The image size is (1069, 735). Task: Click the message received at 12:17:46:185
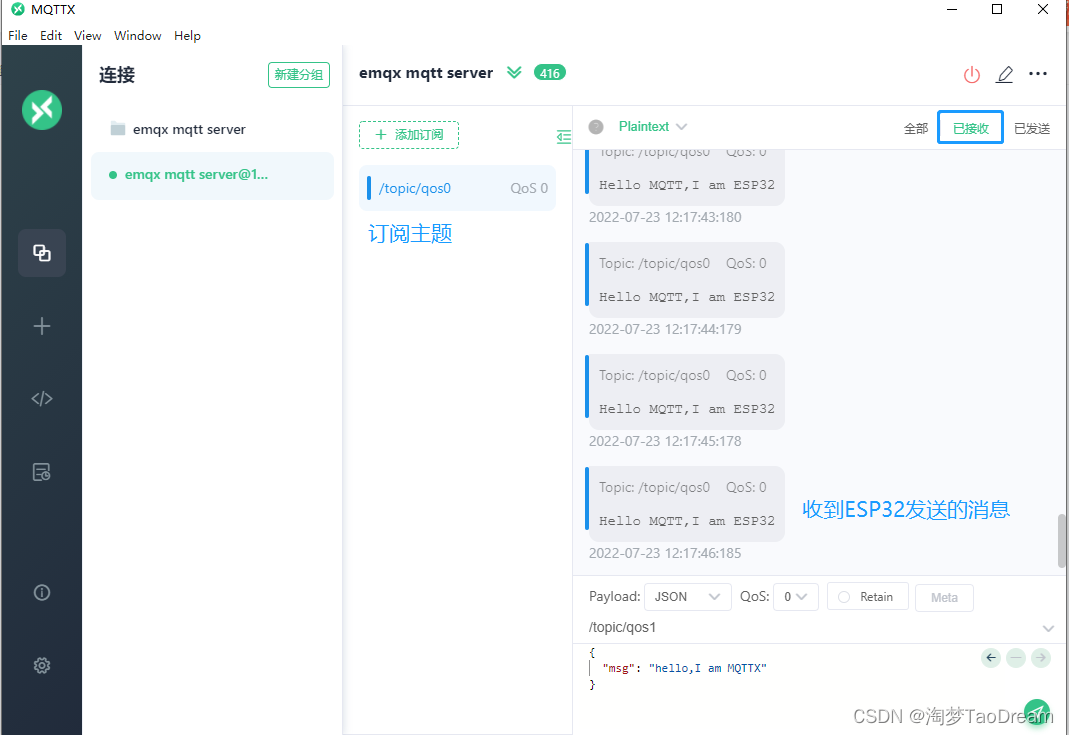685,504
